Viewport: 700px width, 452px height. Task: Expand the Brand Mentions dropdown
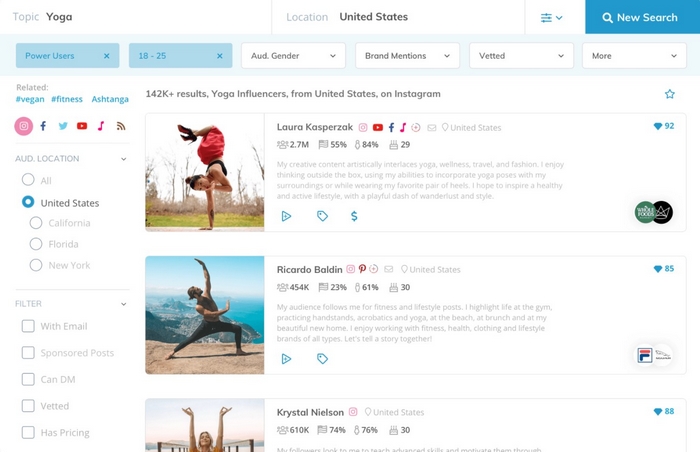(x=407, y=56)
